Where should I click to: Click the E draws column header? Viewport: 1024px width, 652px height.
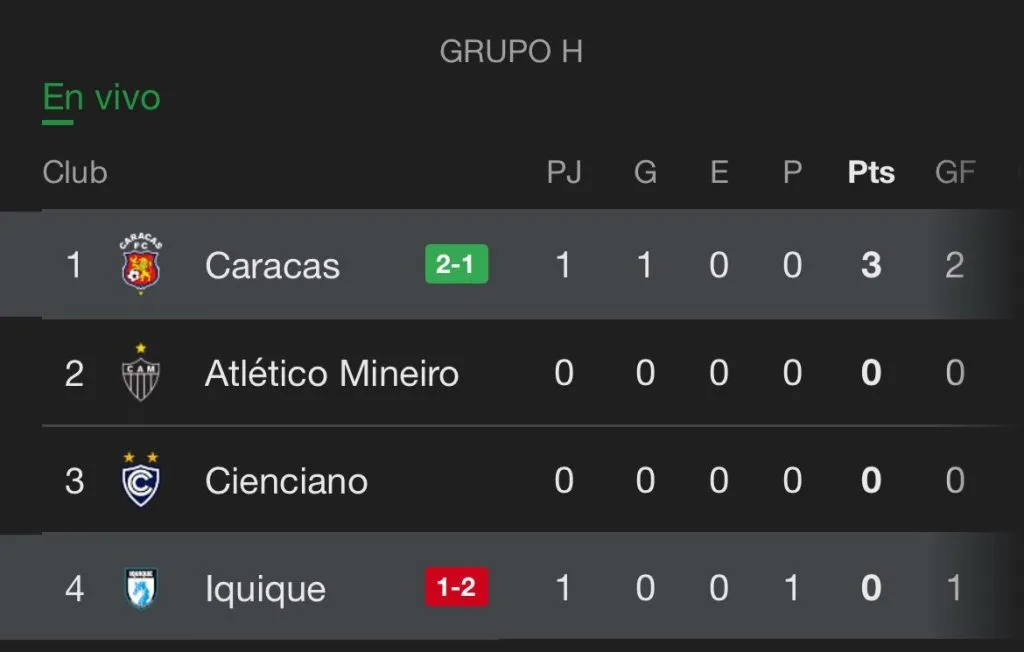click(719, 173)
